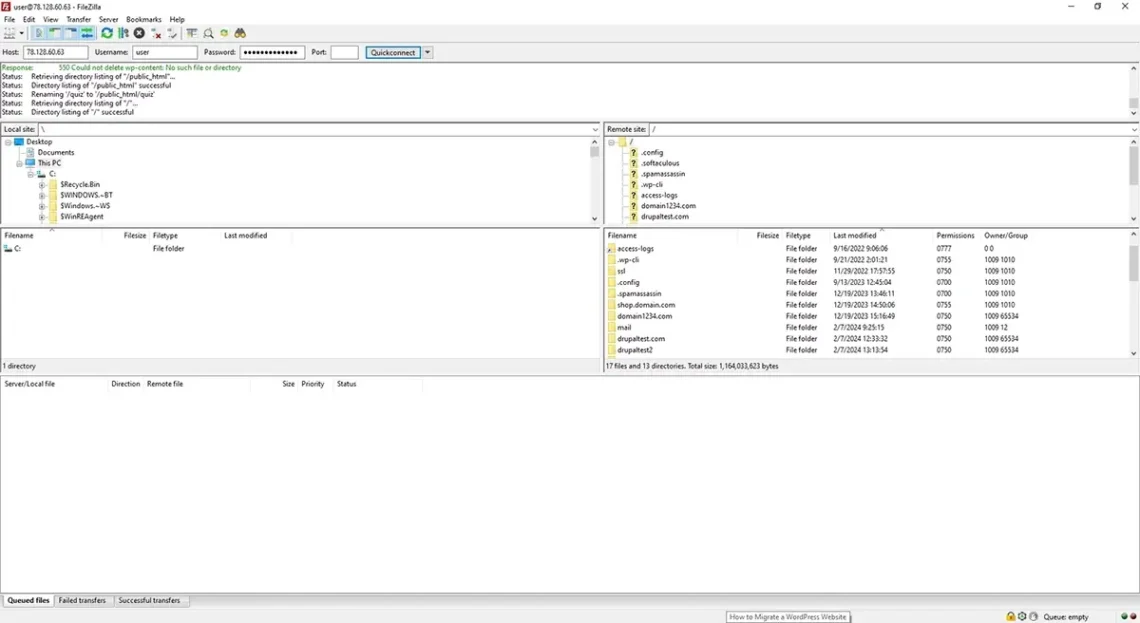Open the Transfer menu
This screenshot has width=1140, height=623.
click(78, 18)
